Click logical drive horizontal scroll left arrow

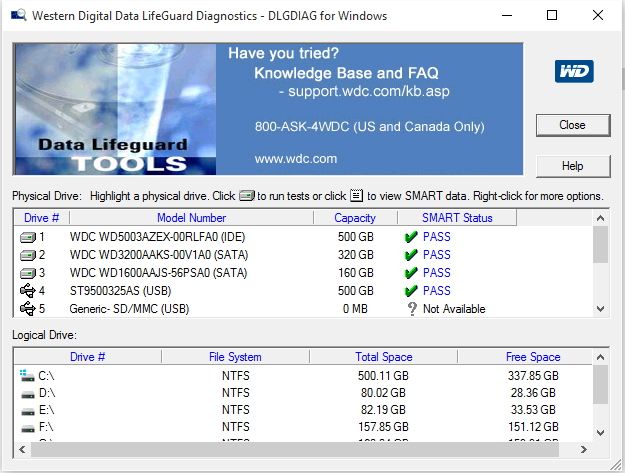(x=22, y=449)
